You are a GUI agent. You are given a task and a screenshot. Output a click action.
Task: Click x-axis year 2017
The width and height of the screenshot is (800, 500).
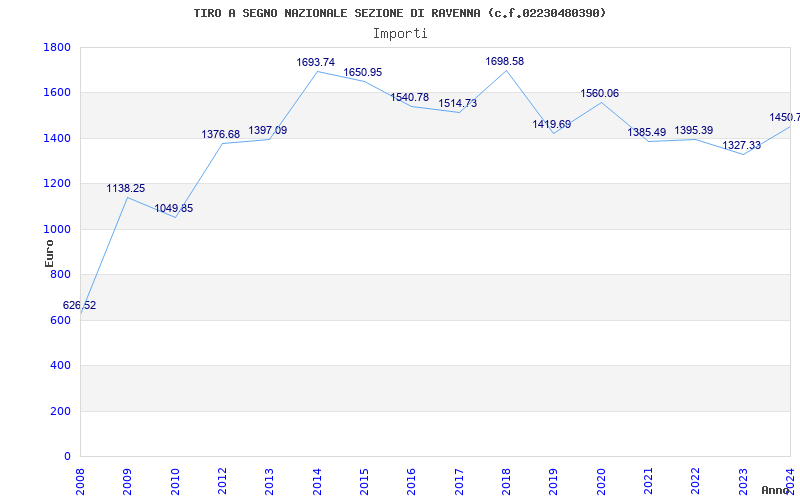[459, 482]
